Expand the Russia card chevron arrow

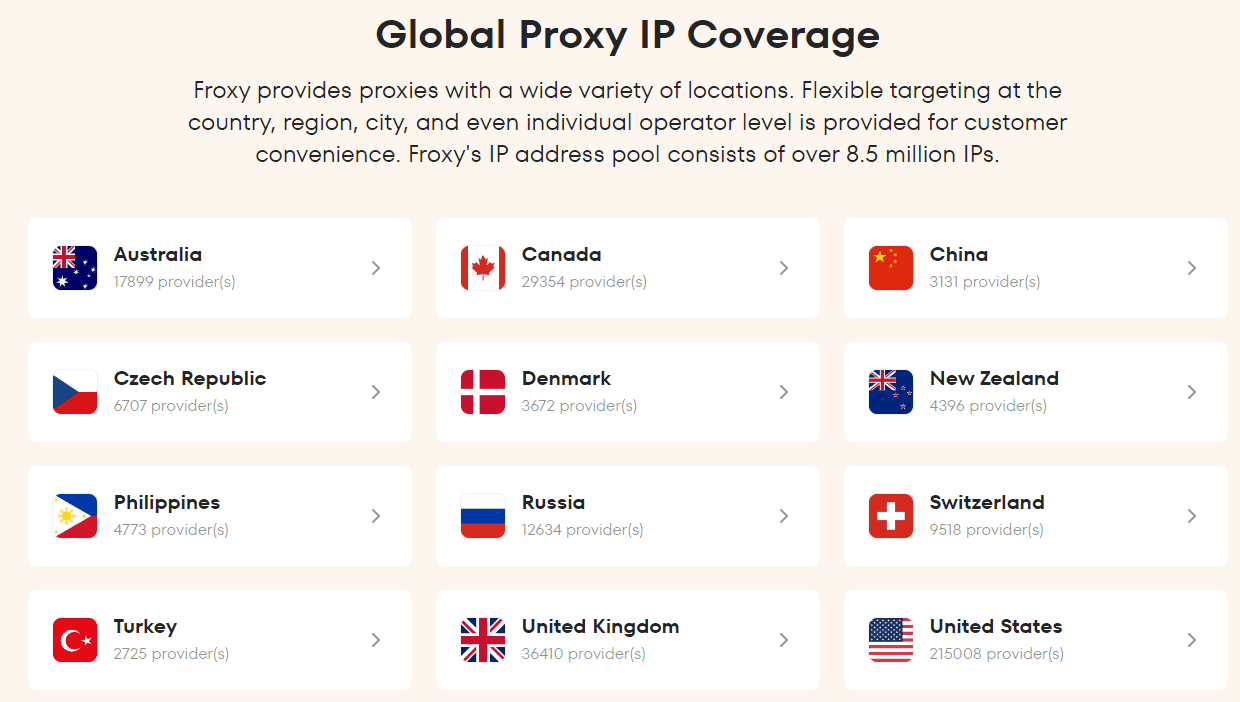pyautogui.click(x=784, y=516)
